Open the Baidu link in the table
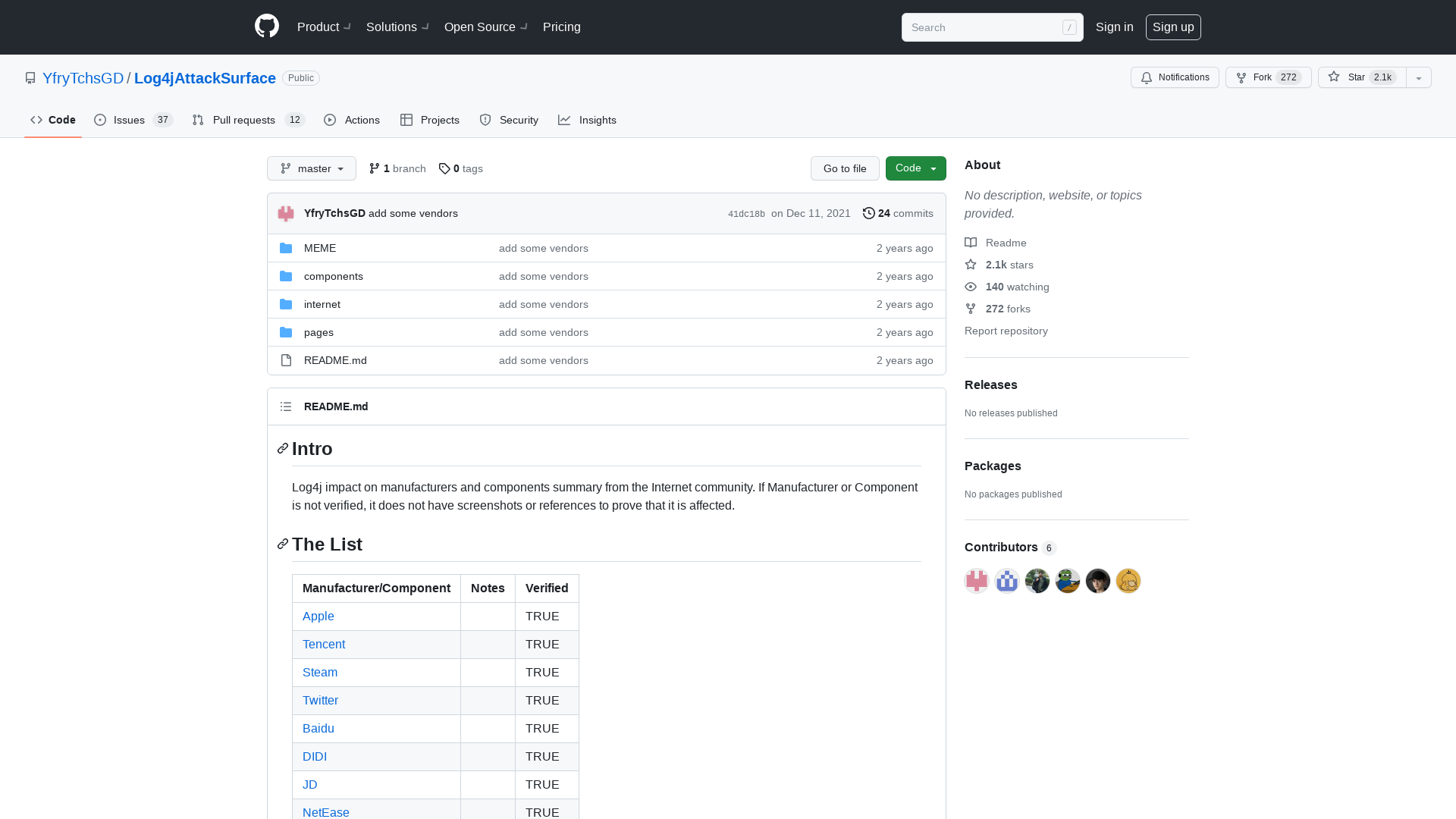Screen dimensions: 1456x819 (x=318, y=729)
